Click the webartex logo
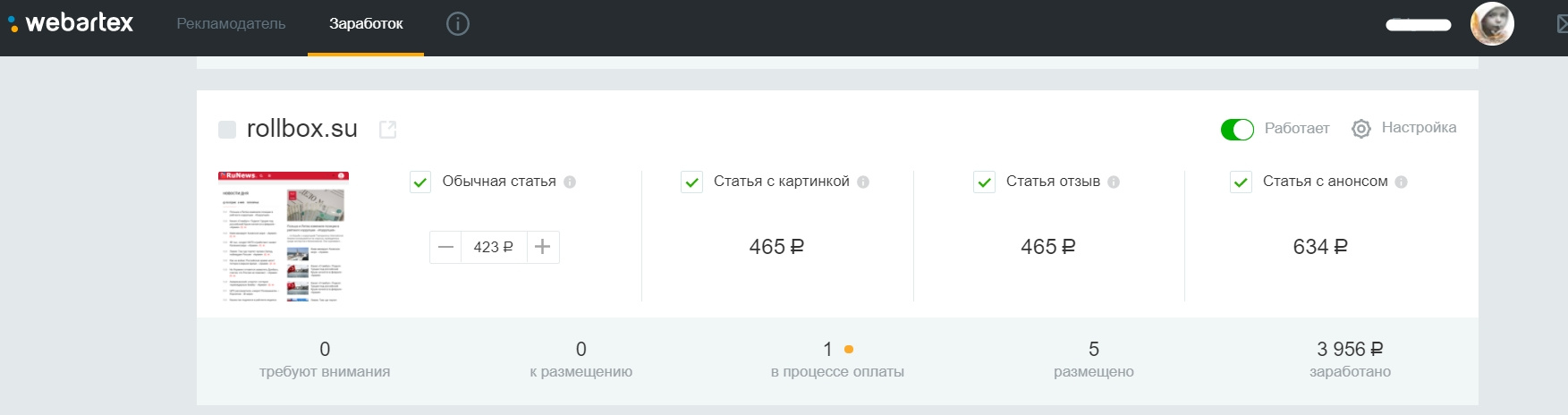1568x415 pixels. [x=71, y=23]
